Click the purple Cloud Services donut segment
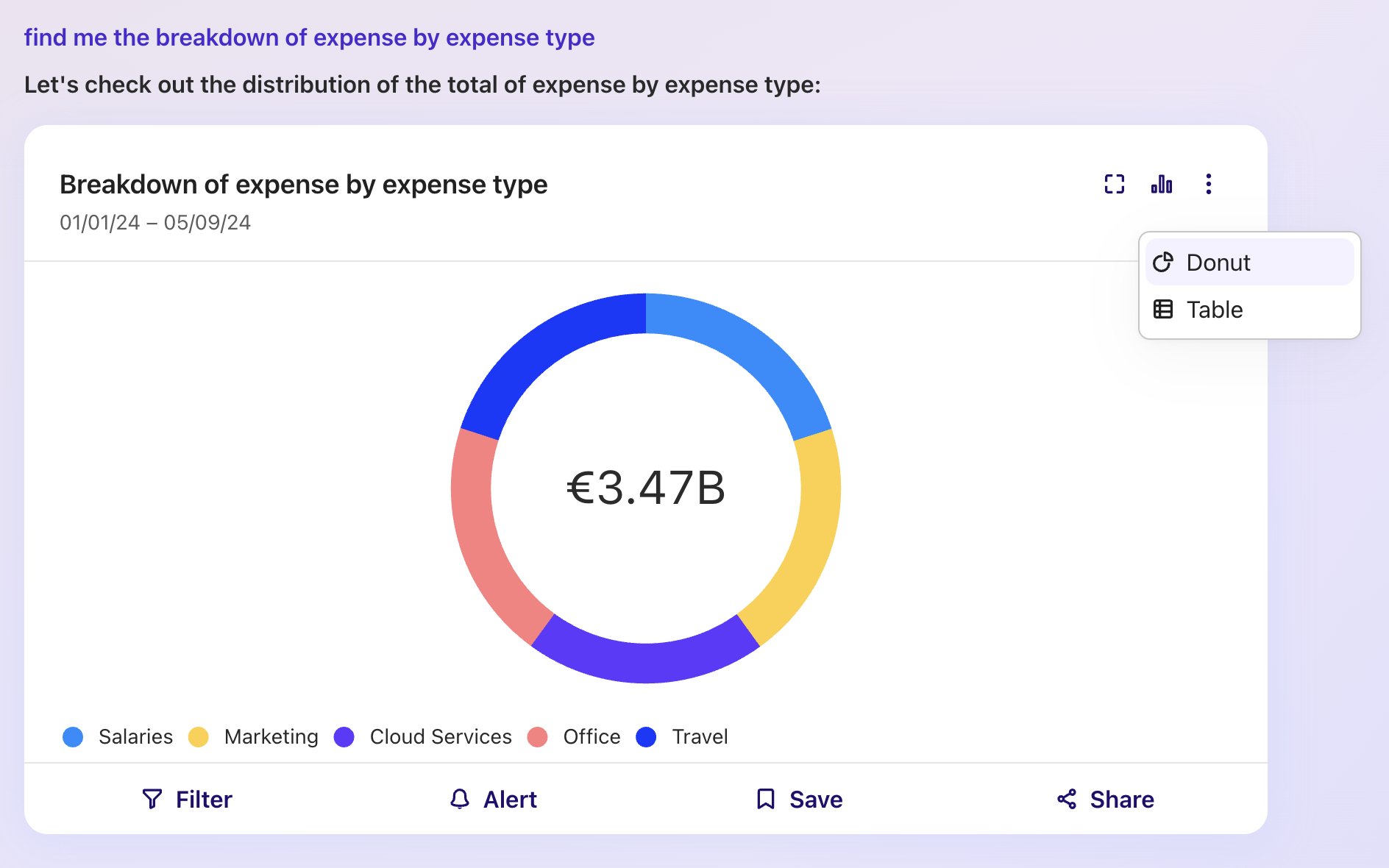This screenshot has height=868, width=1389. pyautogui.click(x=646, y=662)
